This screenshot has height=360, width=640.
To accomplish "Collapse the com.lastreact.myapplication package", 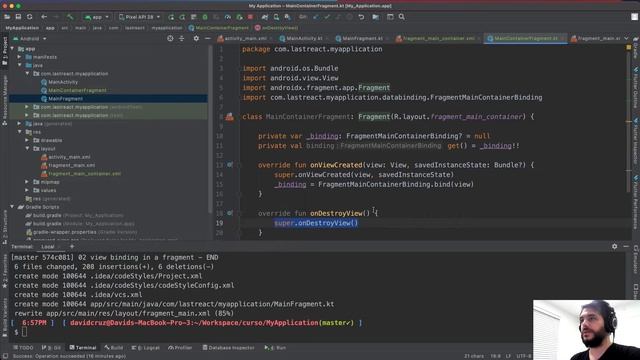I will (27, 73).
